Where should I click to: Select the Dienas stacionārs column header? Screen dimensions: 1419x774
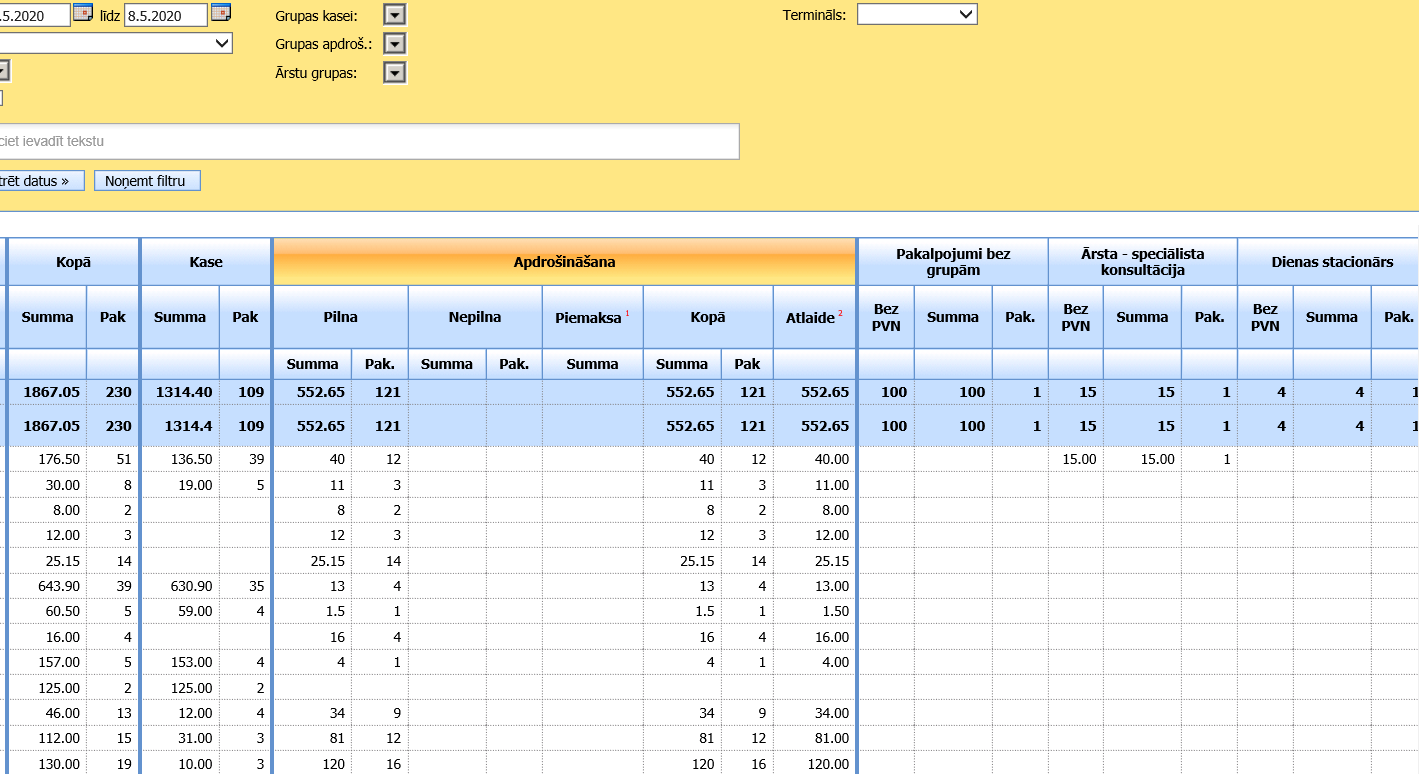point(1330,262)
